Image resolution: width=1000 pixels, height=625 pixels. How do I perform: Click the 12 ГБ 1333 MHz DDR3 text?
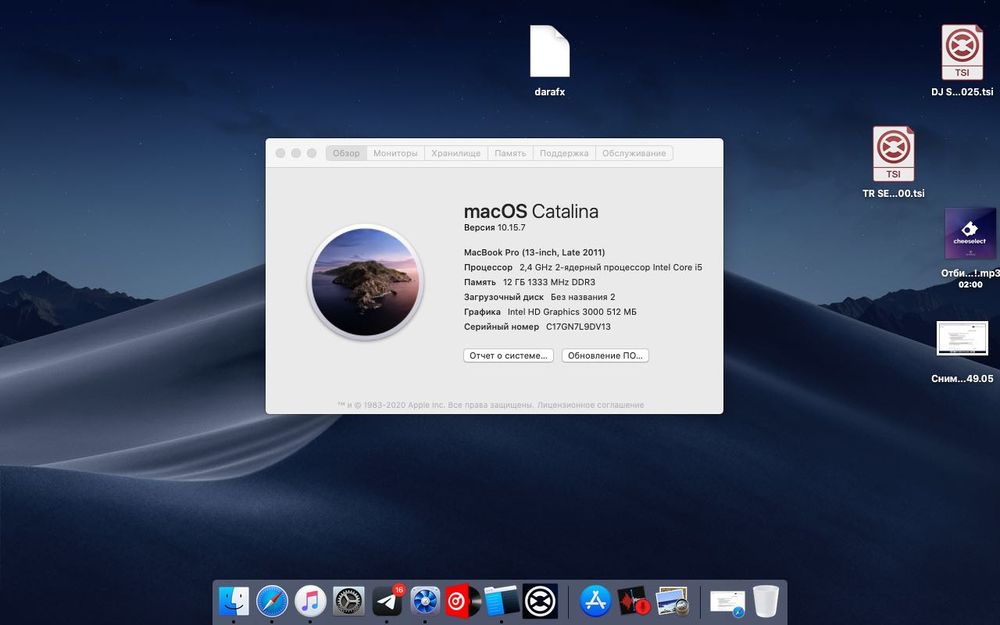pos(549,282)
